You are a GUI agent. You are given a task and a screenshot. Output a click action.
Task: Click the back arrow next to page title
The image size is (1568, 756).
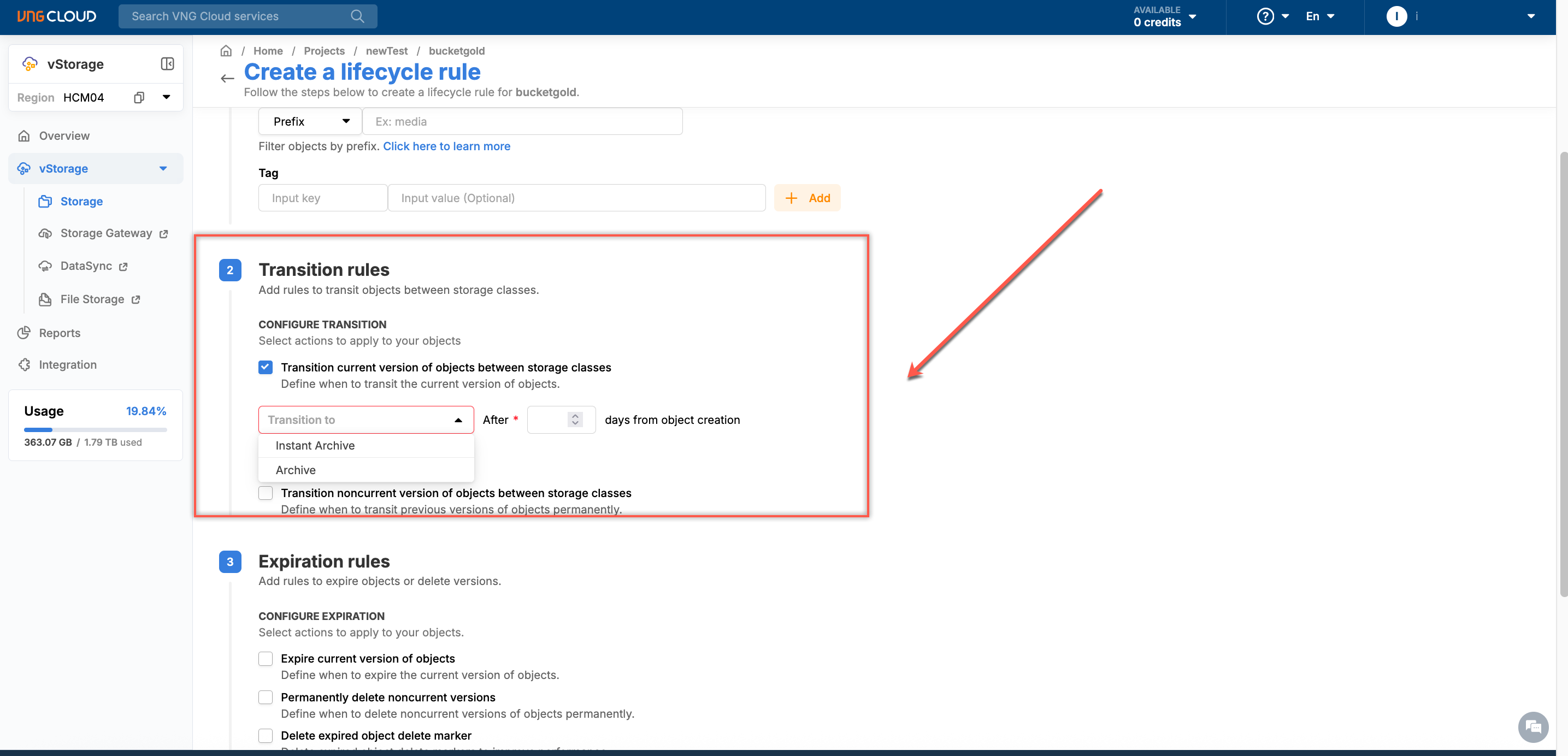coord(227,78)
